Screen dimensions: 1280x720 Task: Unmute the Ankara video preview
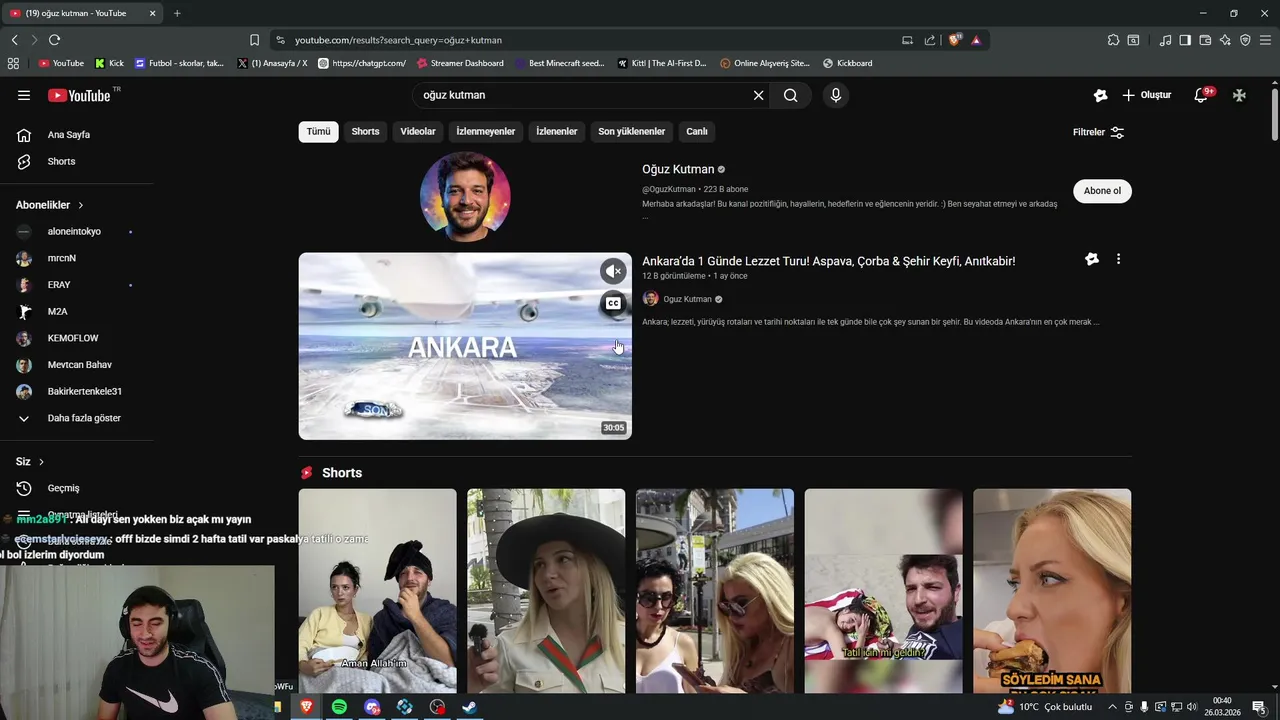coord(613,271)
